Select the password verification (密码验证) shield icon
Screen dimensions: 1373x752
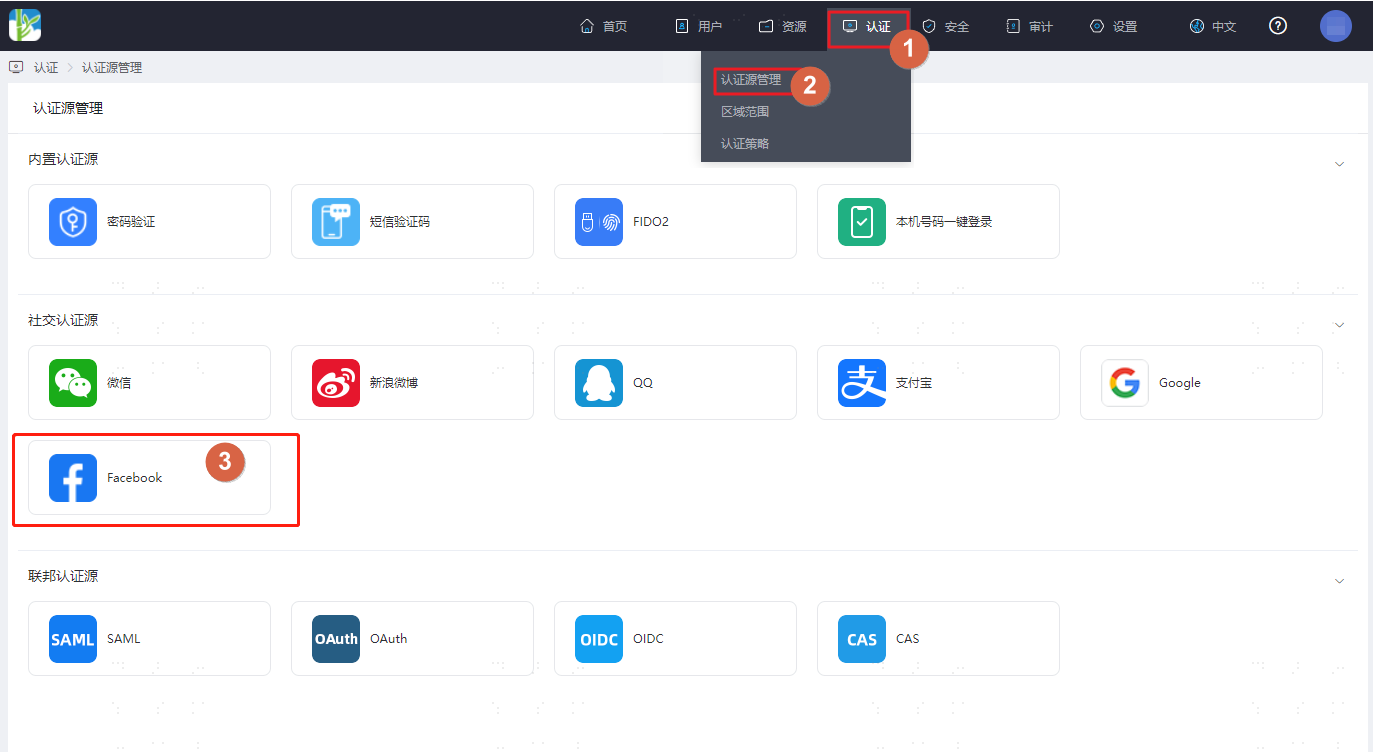[x=73, y=222]
